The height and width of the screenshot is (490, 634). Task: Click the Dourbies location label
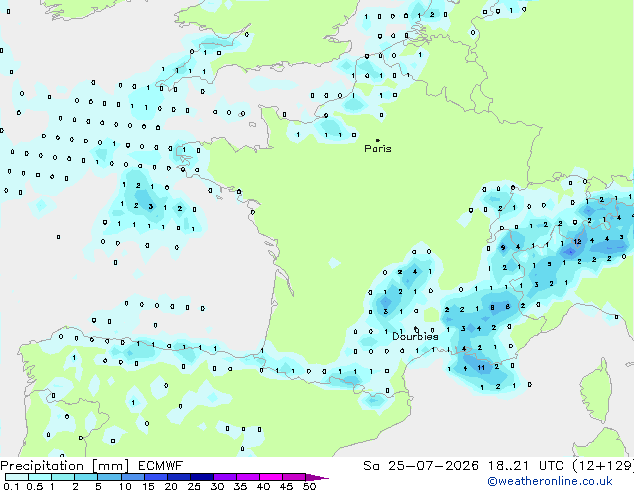415,336
